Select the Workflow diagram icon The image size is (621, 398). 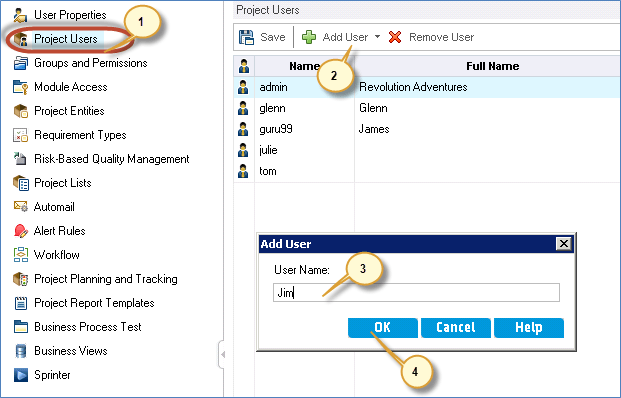click(21, 255)
